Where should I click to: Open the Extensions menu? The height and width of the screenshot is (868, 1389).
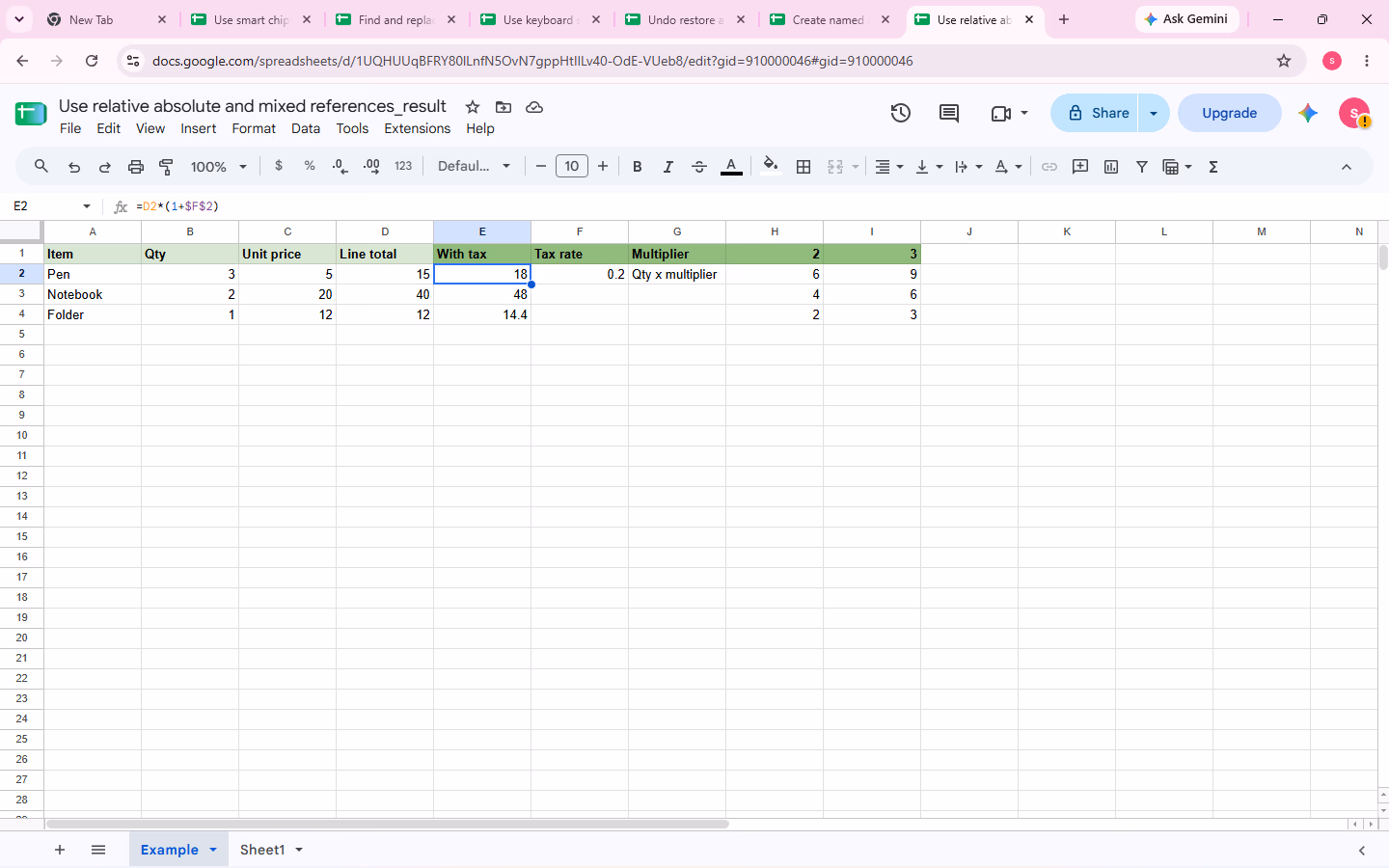[417, 128]
